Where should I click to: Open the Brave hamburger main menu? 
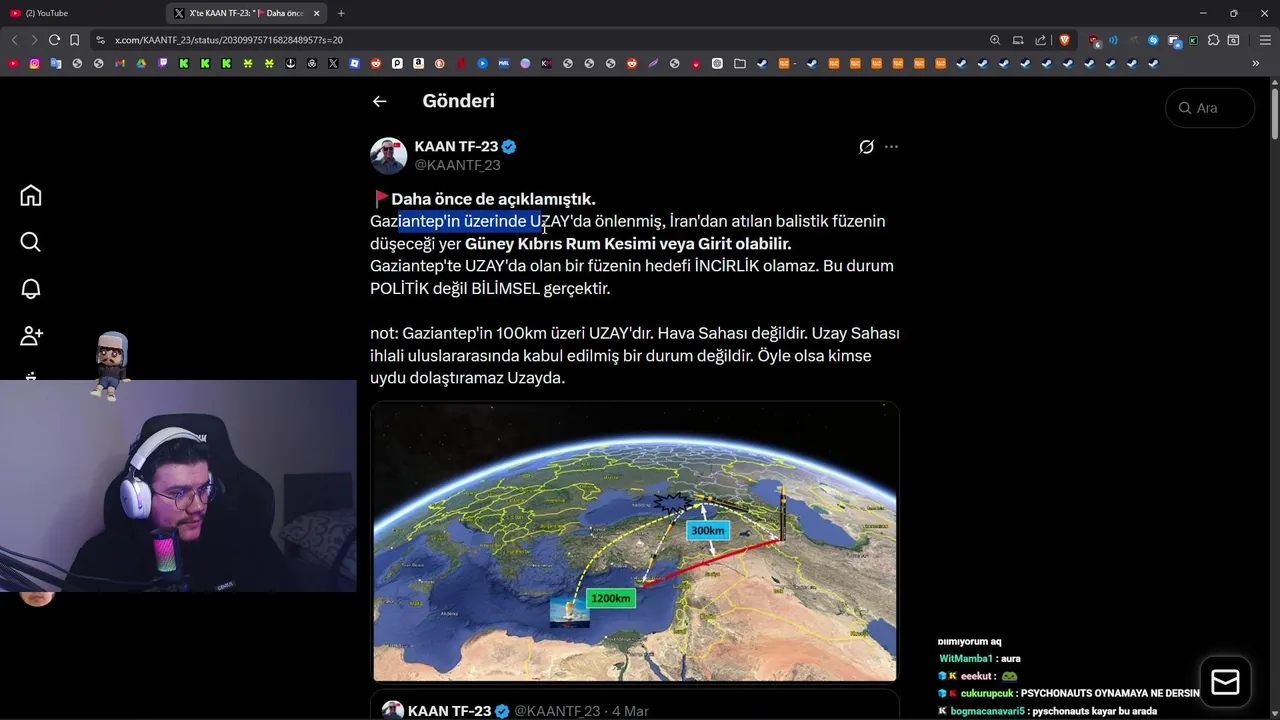[x=1265, y=40]
